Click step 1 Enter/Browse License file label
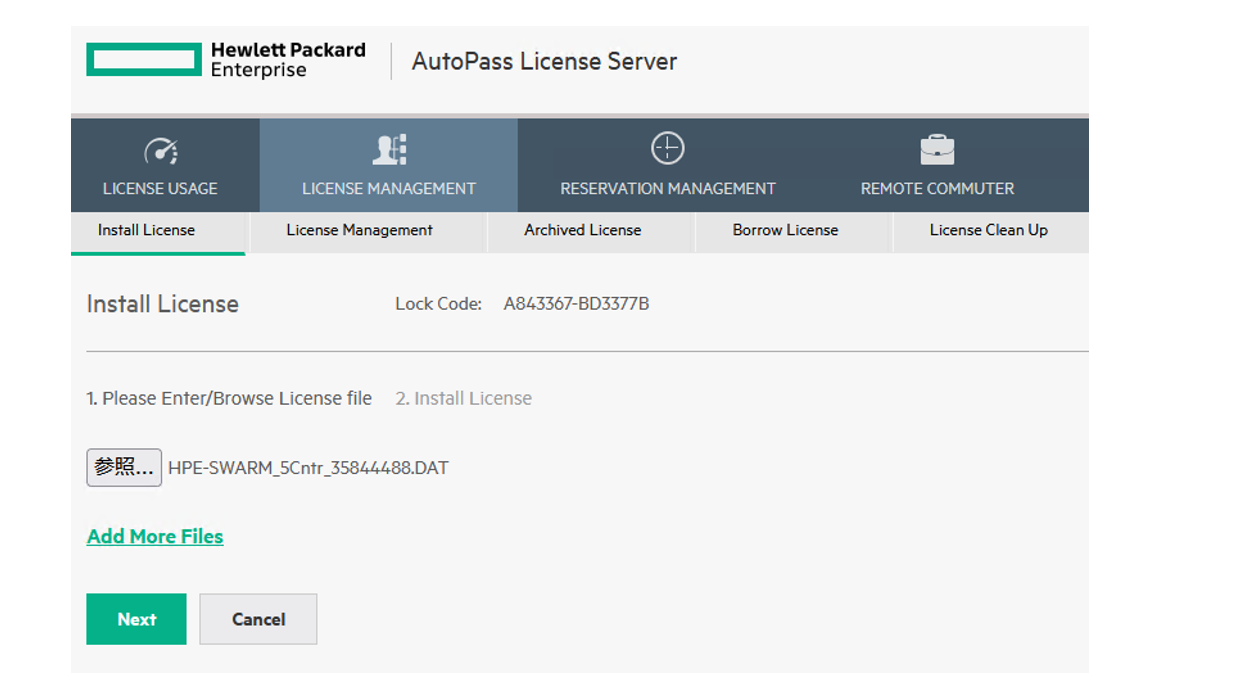The image size is (1260, 697). (231, 398)
